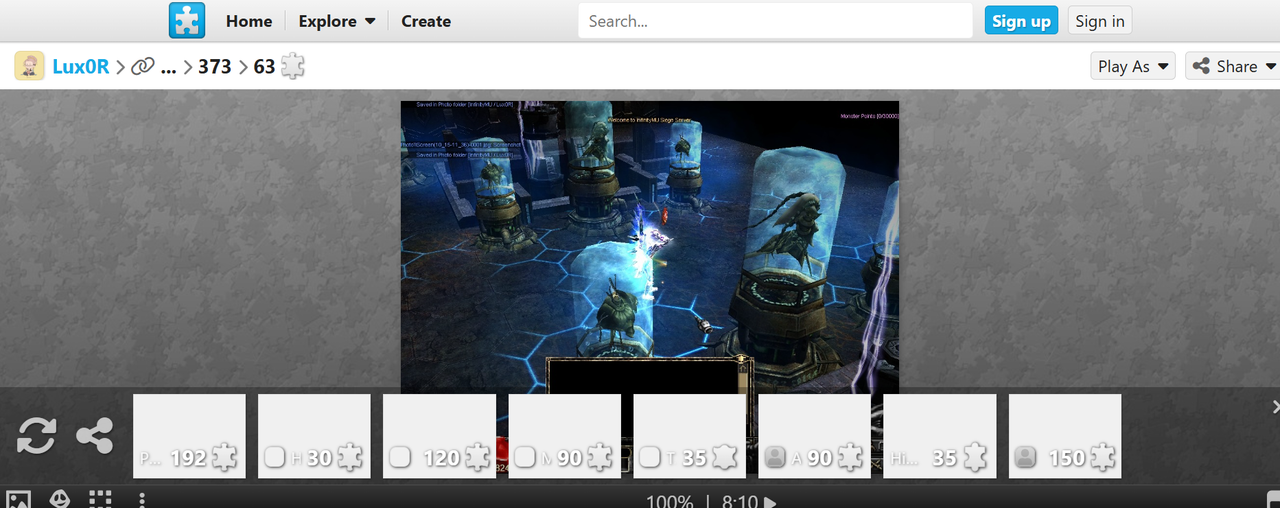
Task: Open the Lux0R user avatar
Action: 29,66
